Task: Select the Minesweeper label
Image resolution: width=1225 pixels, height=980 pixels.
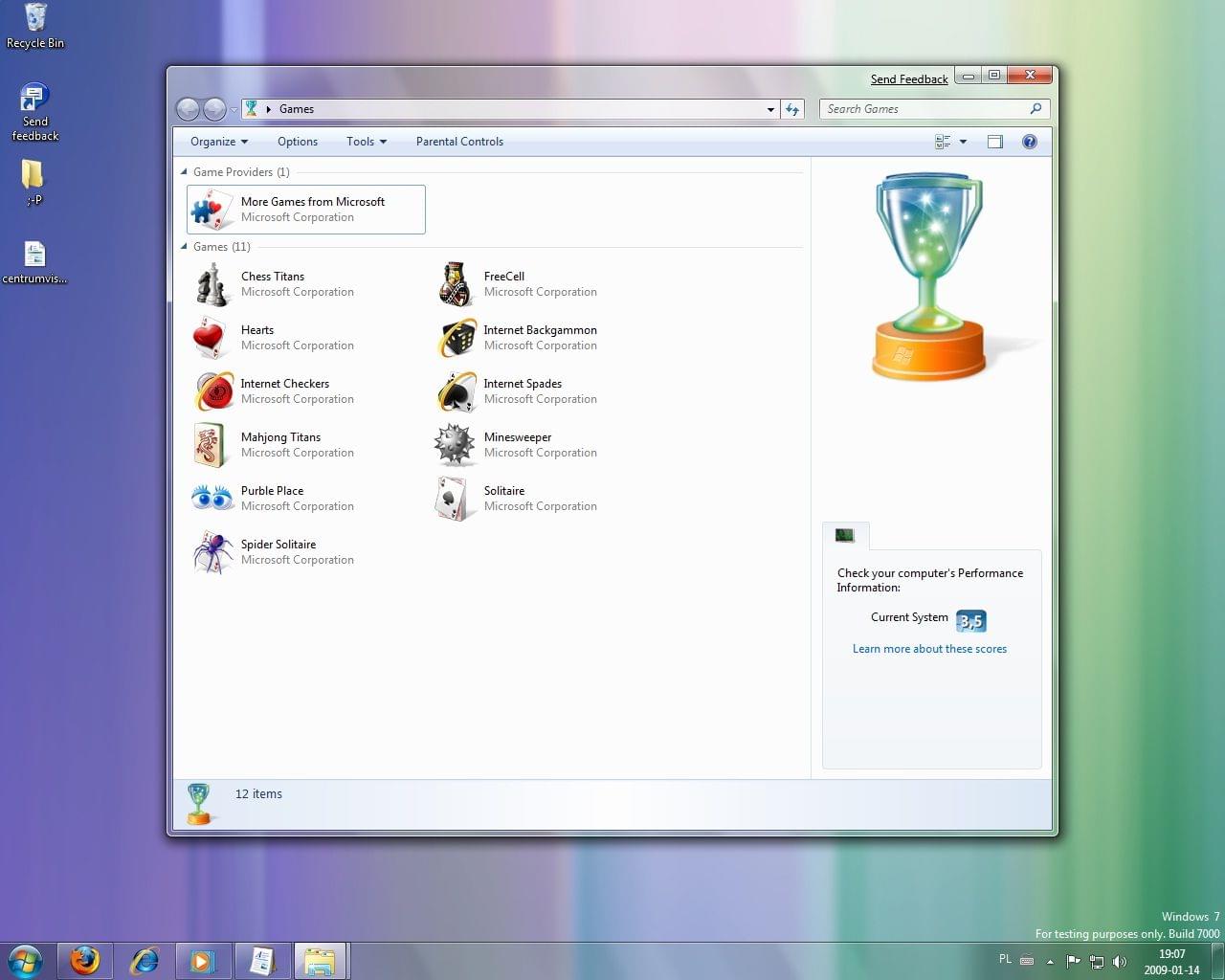Action: point(518,437)
